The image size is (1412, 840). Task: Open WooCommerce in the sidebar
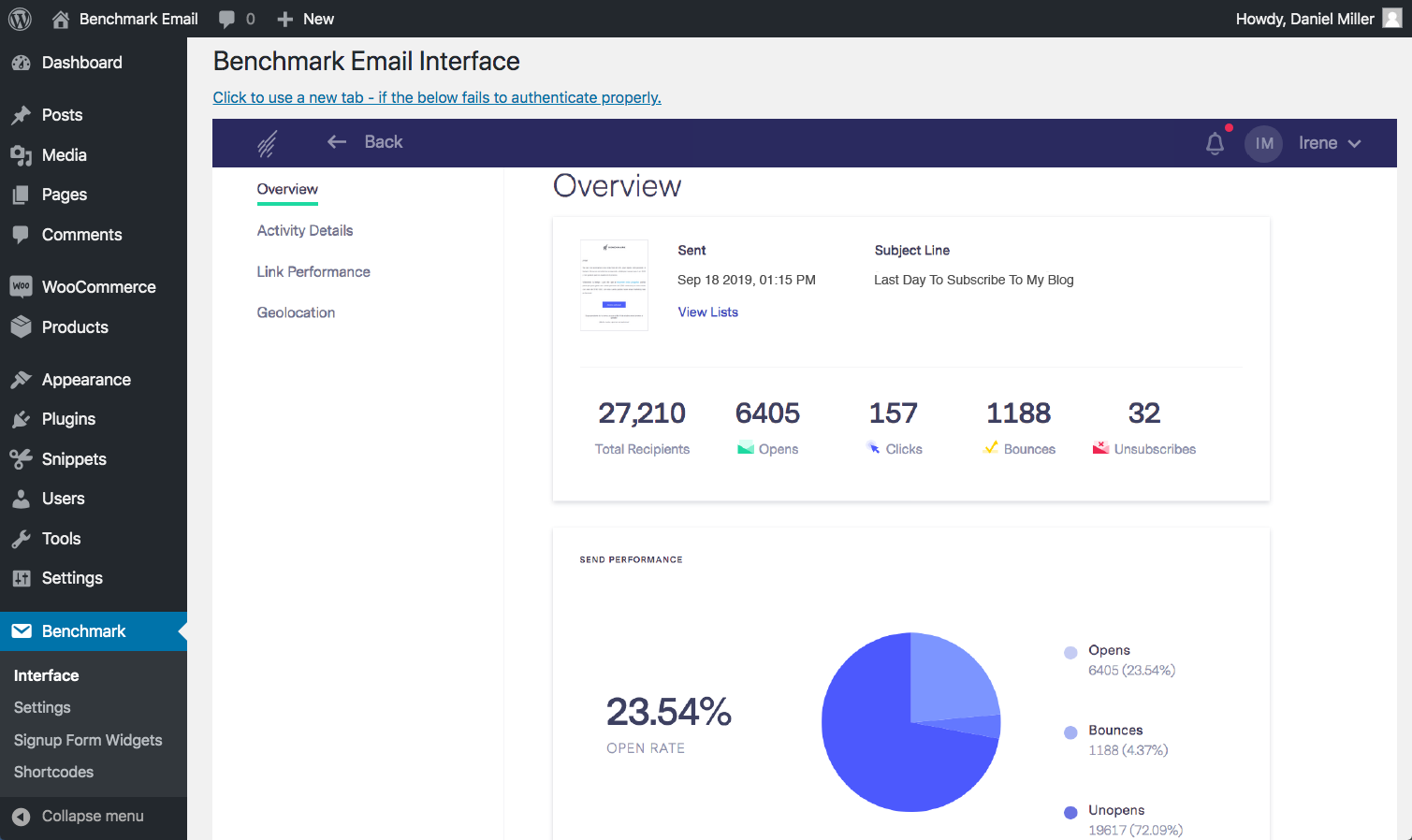pyautogui.click(x=98, y=287)
